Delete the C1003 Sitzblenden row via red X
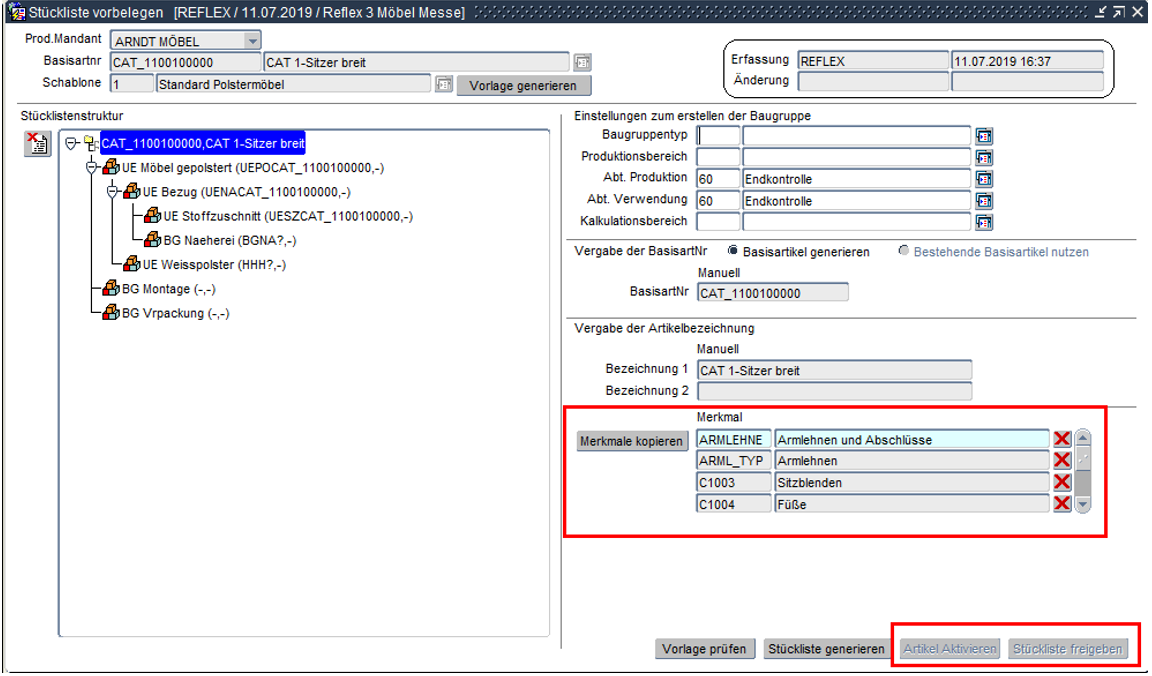This screenshot has width=1152, height=676. coord(1062,483)
